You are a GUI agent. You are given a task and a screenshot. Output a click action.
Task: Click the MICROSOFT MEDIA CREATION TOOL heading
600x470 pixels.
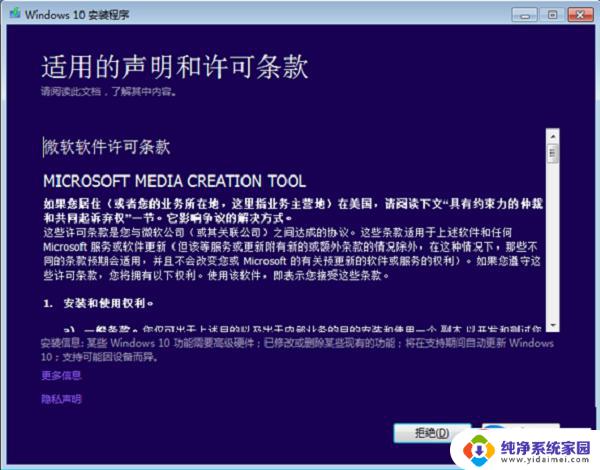pyautogui.click(x=174, y=181)
